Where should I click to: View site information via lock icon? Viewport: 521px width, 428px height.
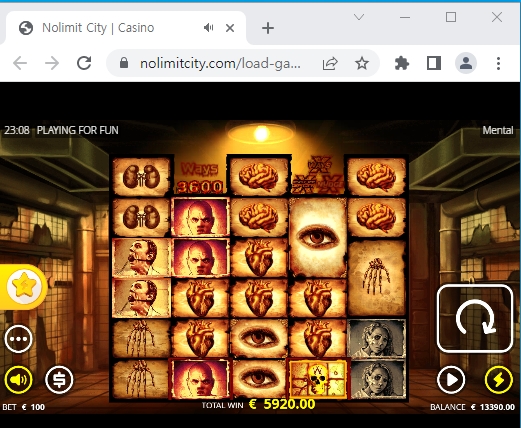[x=124, y=63]
